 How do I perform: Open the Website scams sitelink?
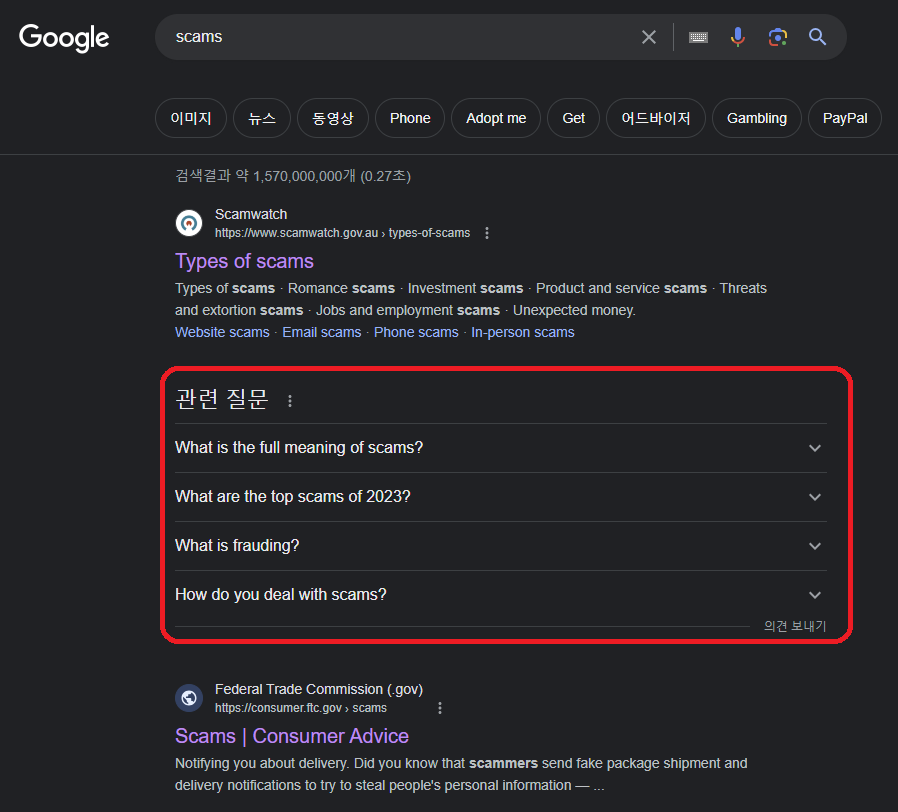pyautogui.click(x=222, y=332)
